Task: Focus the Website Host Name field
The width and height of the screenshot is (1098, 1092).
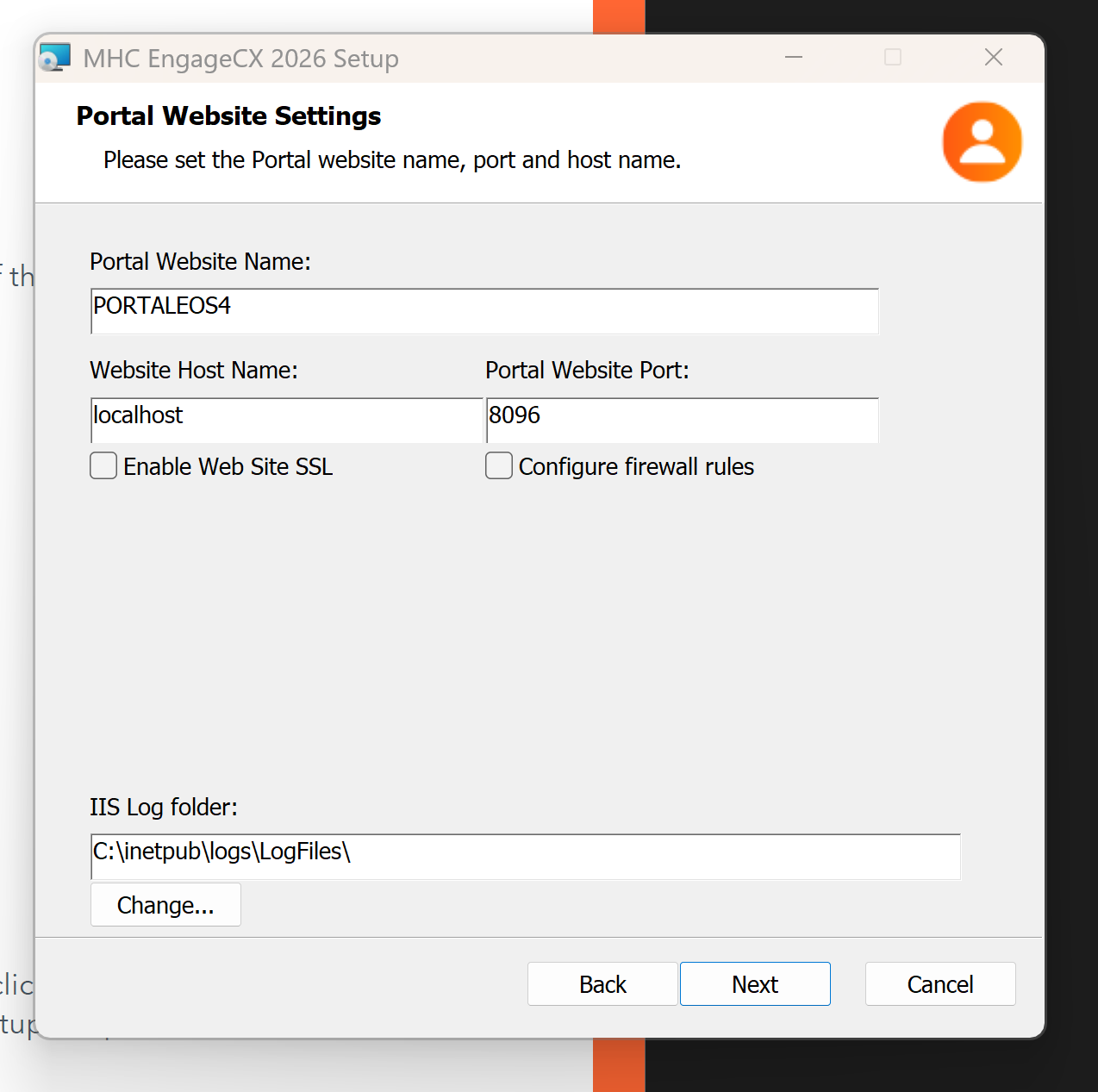Action: (287, 421)
